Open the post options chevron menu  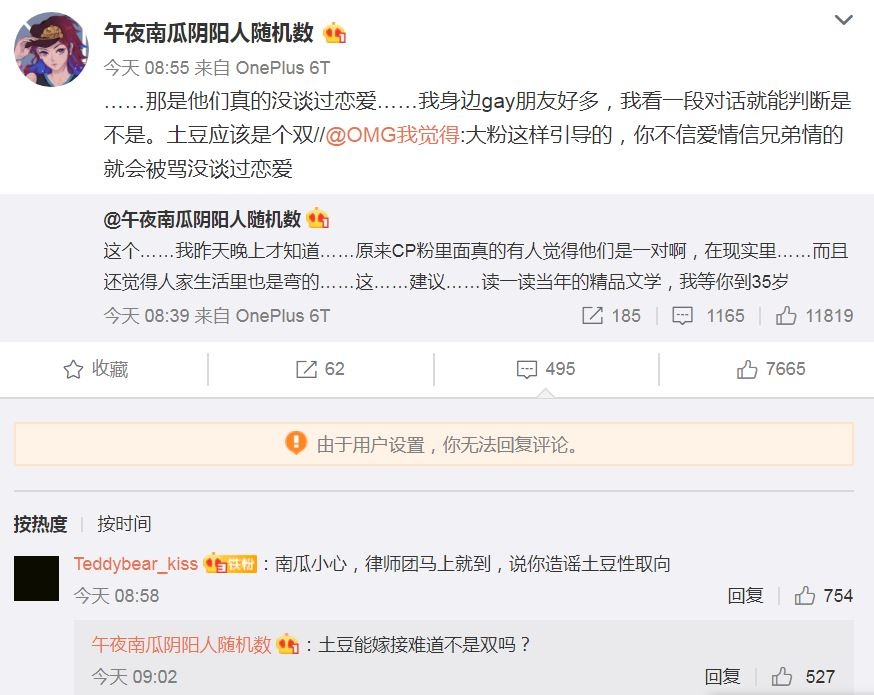click(843, 20)
